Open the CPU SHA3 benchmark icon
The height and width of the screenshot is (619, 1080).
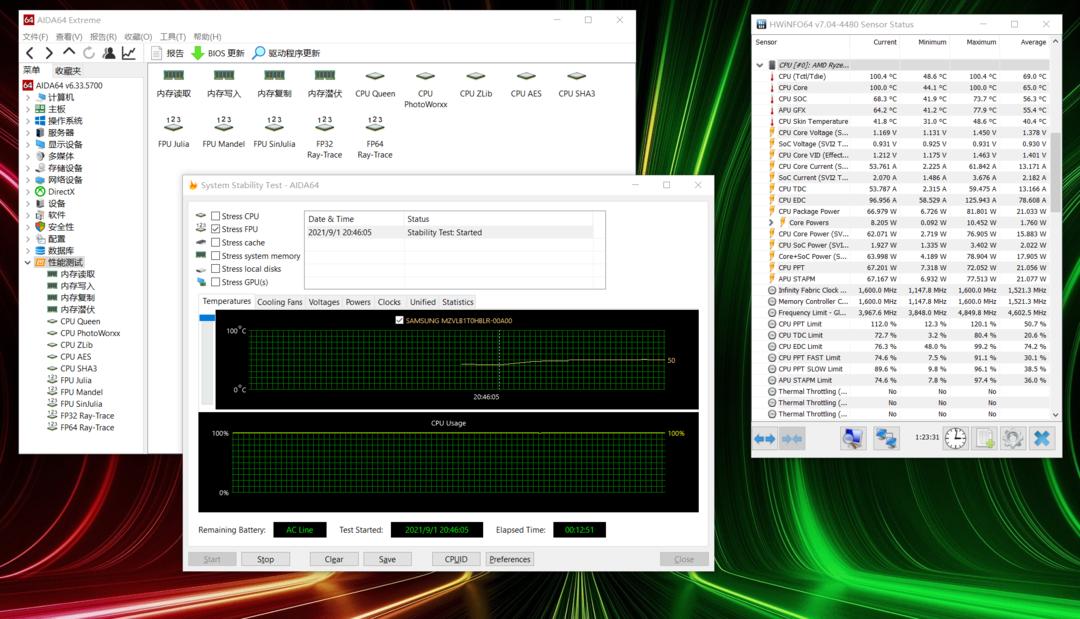(577, 84)
